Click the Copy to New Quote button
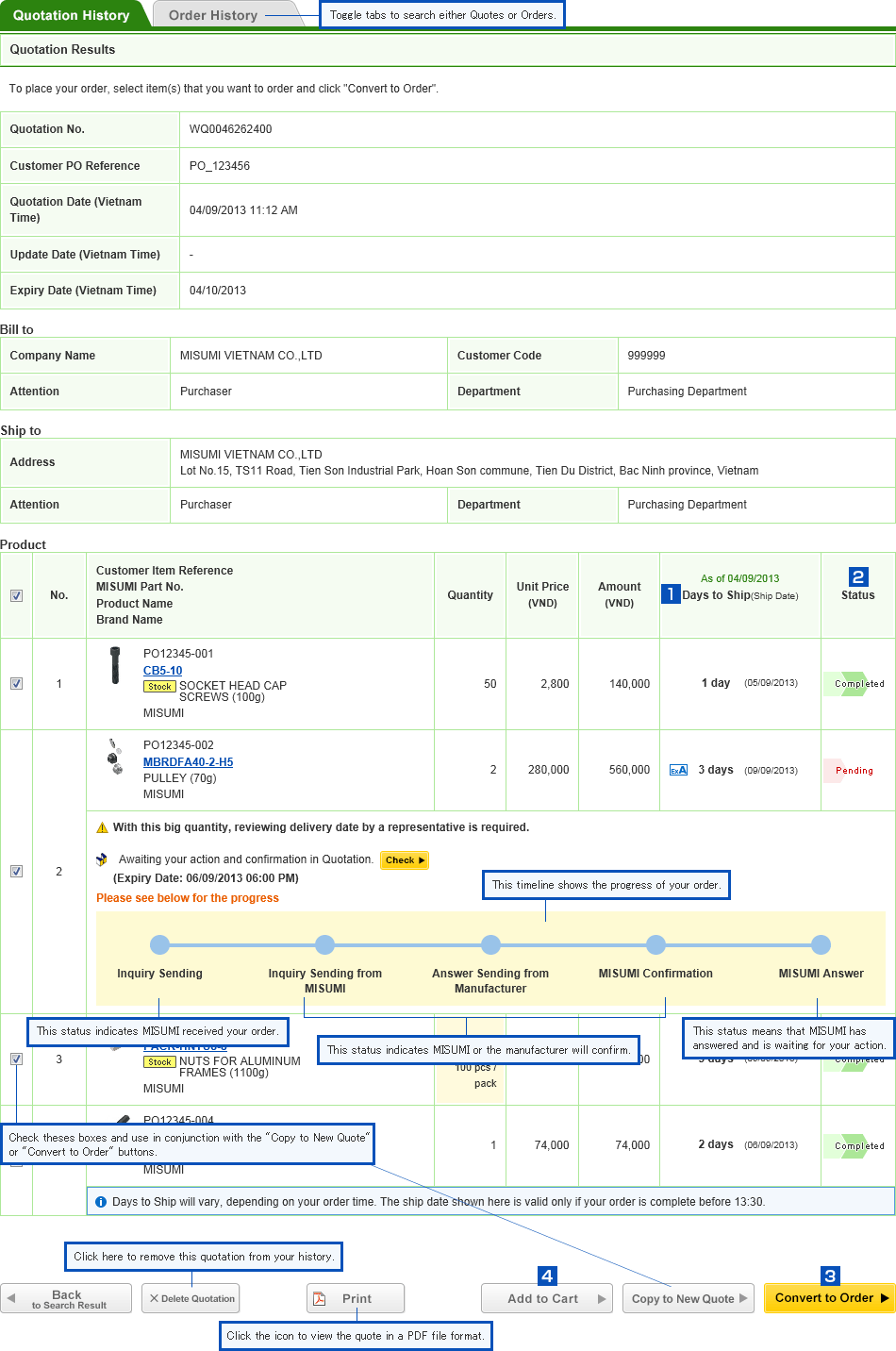The image size is (896, 1351). 688,1298
